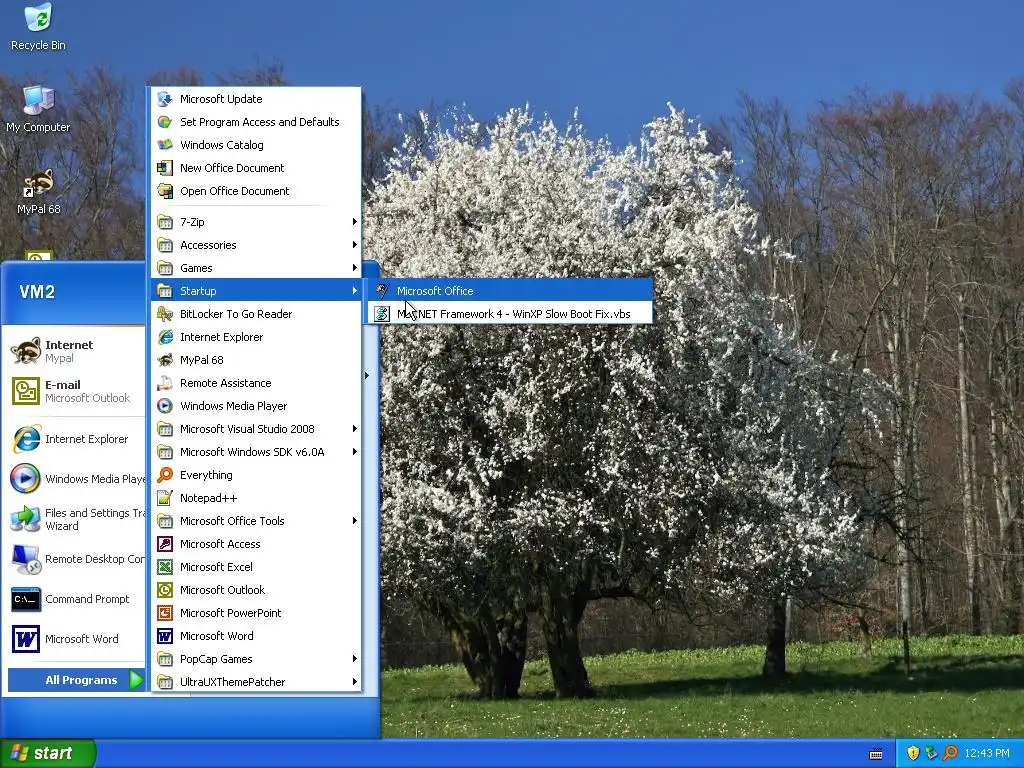Click the Set Program Access and Defaults icon

(165, 122)
